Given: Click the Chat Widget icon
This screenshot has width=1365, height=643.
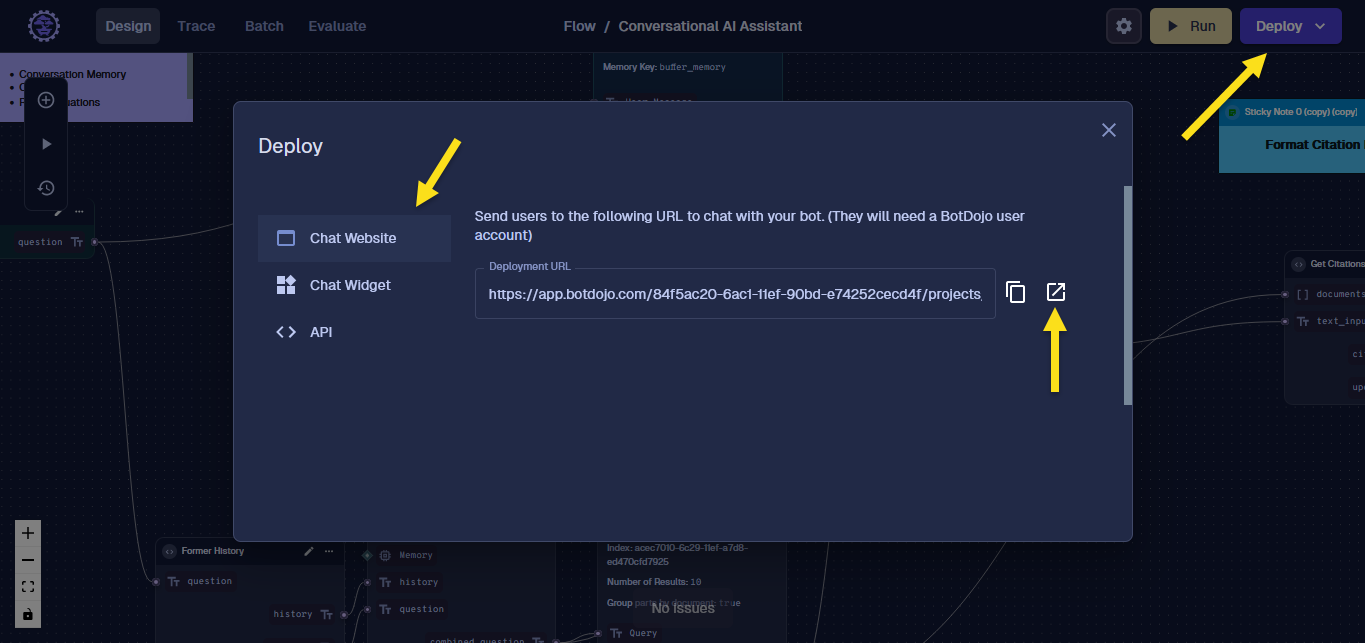Looking at the screenshot, I should click(x=286, y=285).
